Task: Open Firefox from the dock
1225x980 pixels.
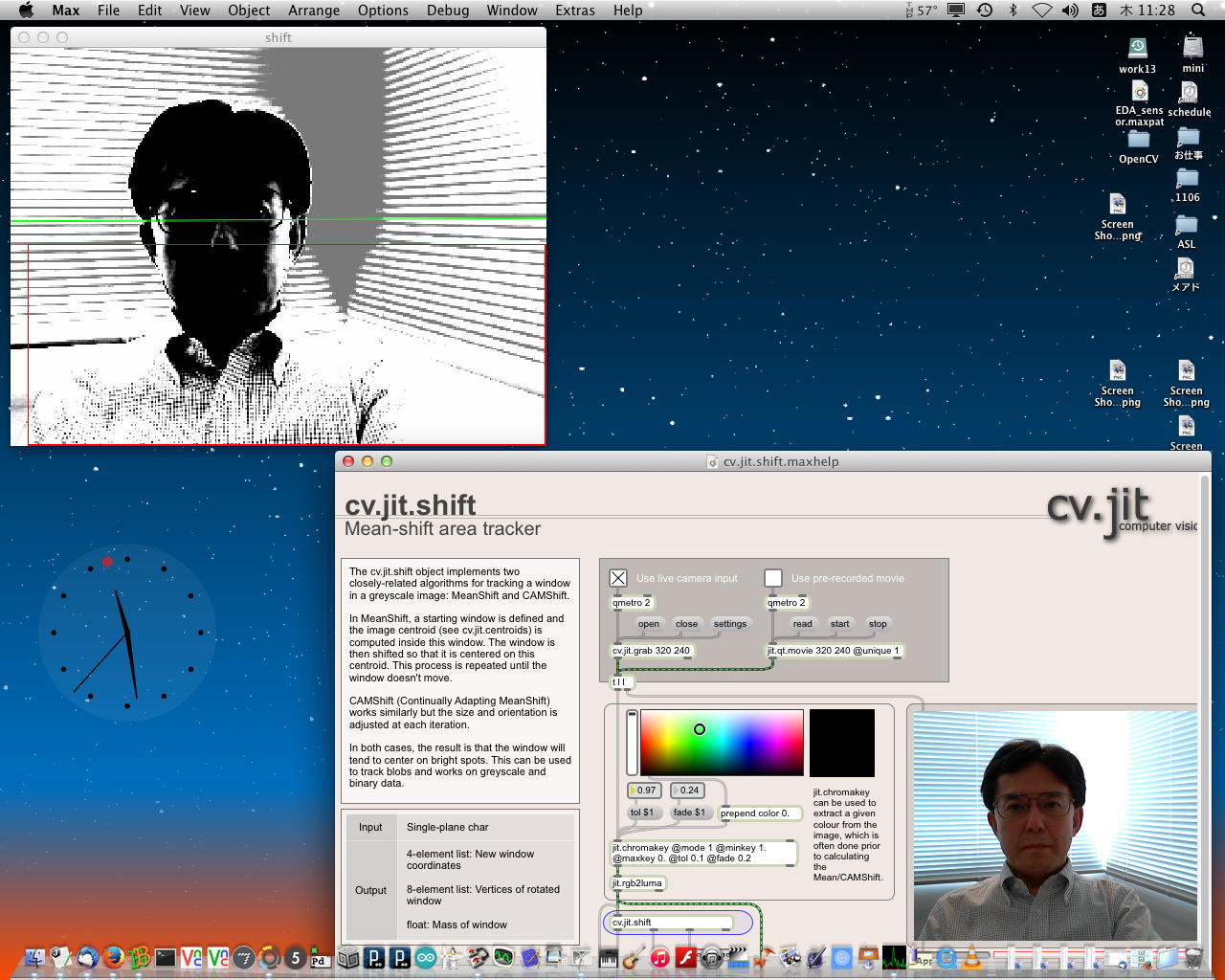Action: click(x=114, y=957)
